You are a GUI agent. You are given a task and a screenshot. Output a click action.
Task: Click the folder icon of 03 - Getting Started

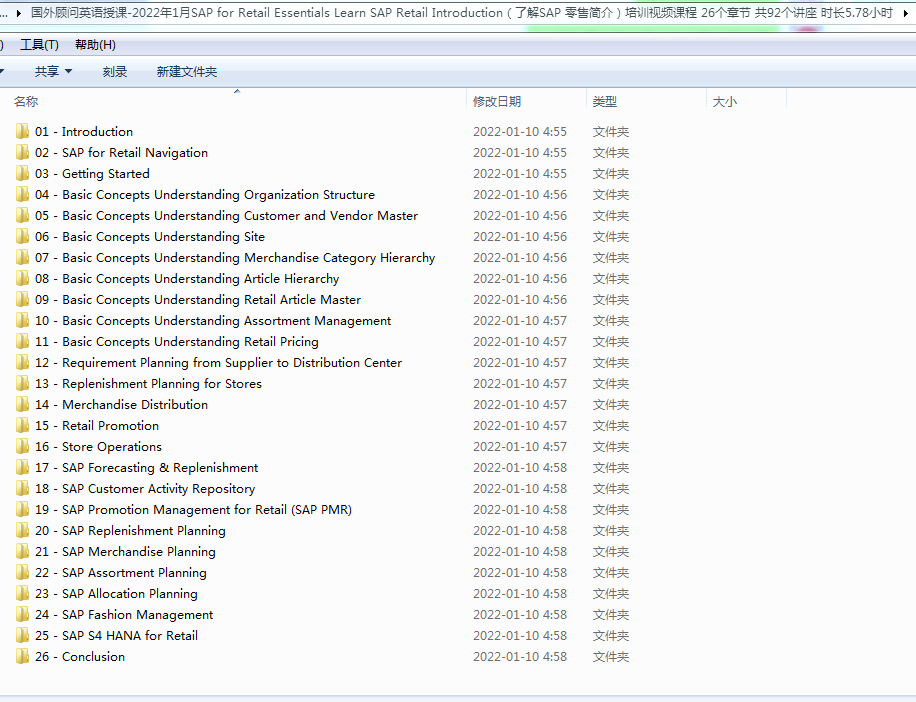(x=22, y=173)
